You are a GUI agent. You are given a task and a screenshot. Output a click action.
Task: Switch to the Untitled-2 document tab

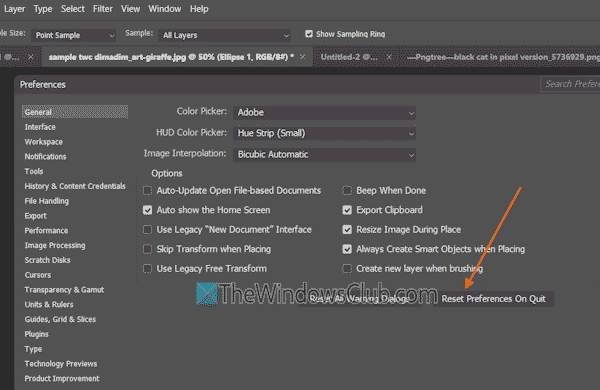[349, 57]
